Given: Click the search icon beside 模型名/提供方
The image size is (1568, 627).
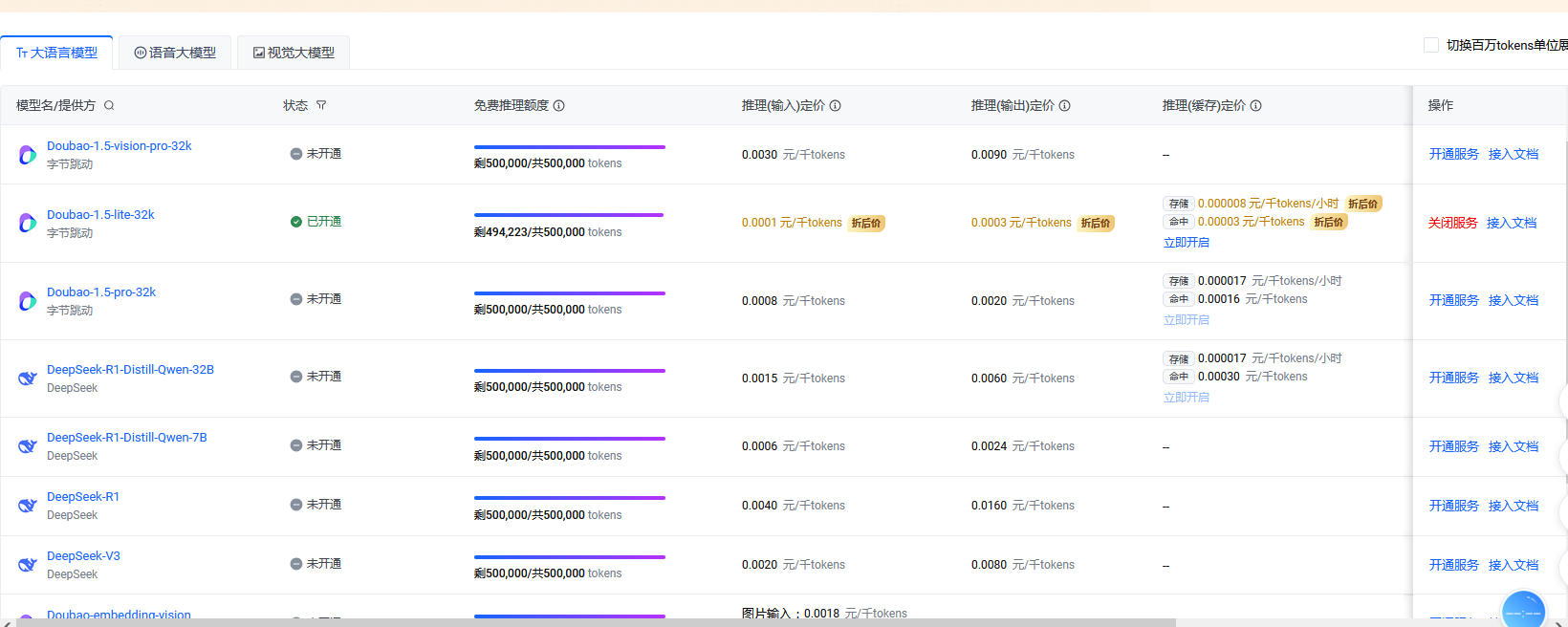Looking at the screenshot, I should tap(109, 106).
